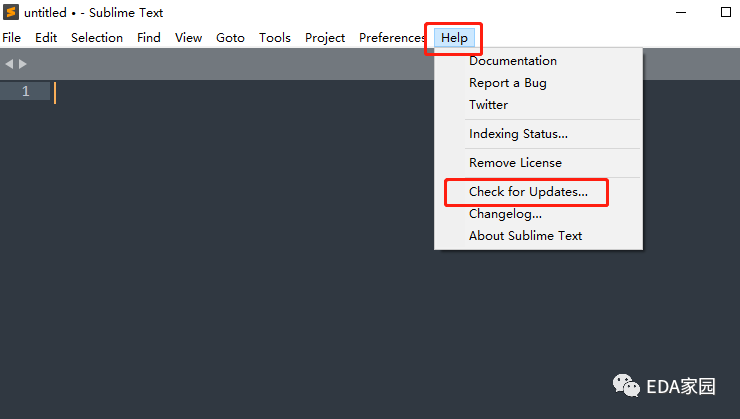Maximize the Sublime Text window
740x419 pixels.
click(726, 12)
